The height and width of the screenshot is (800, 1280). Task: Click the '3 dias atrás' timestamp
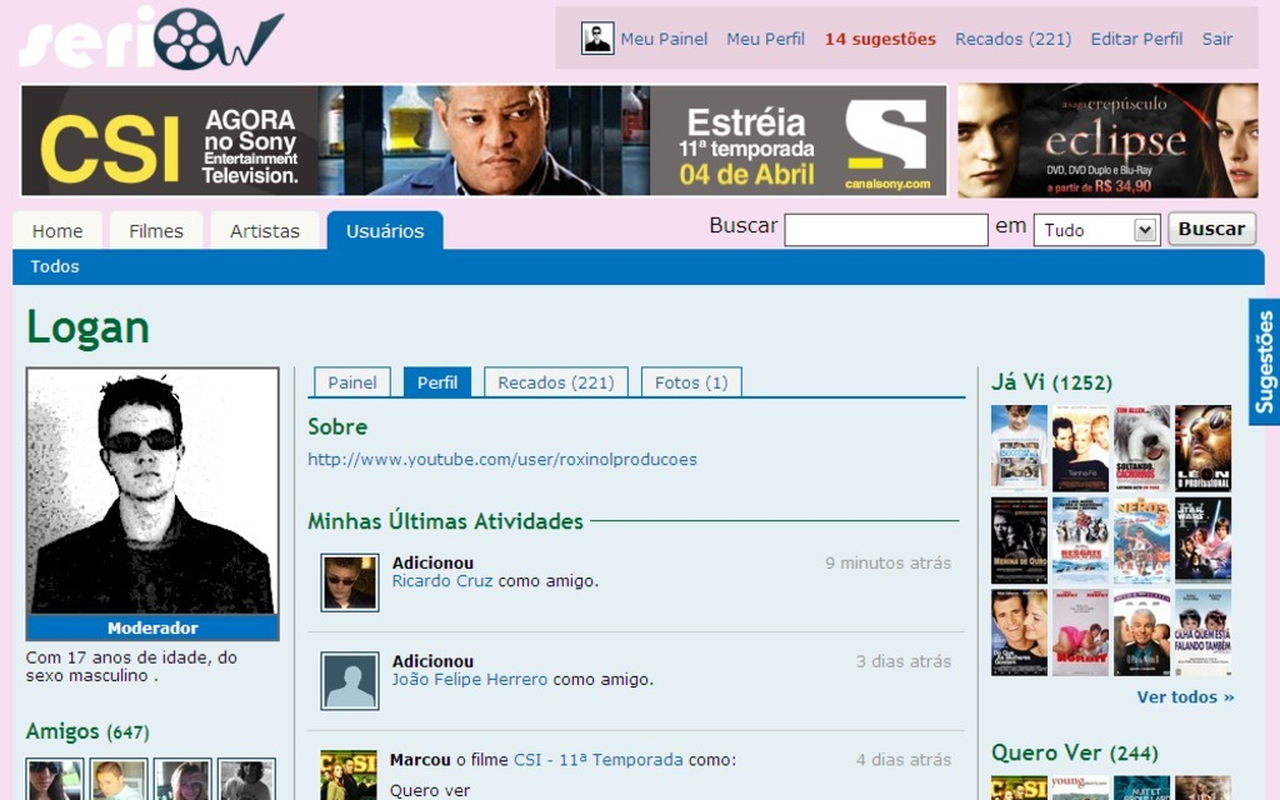point(904,661)
